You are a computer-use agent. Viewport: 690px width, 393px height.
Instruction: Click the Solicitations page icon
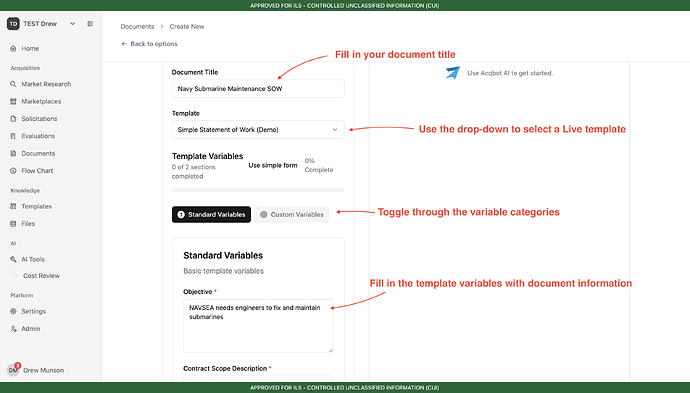tap(13, 119)
